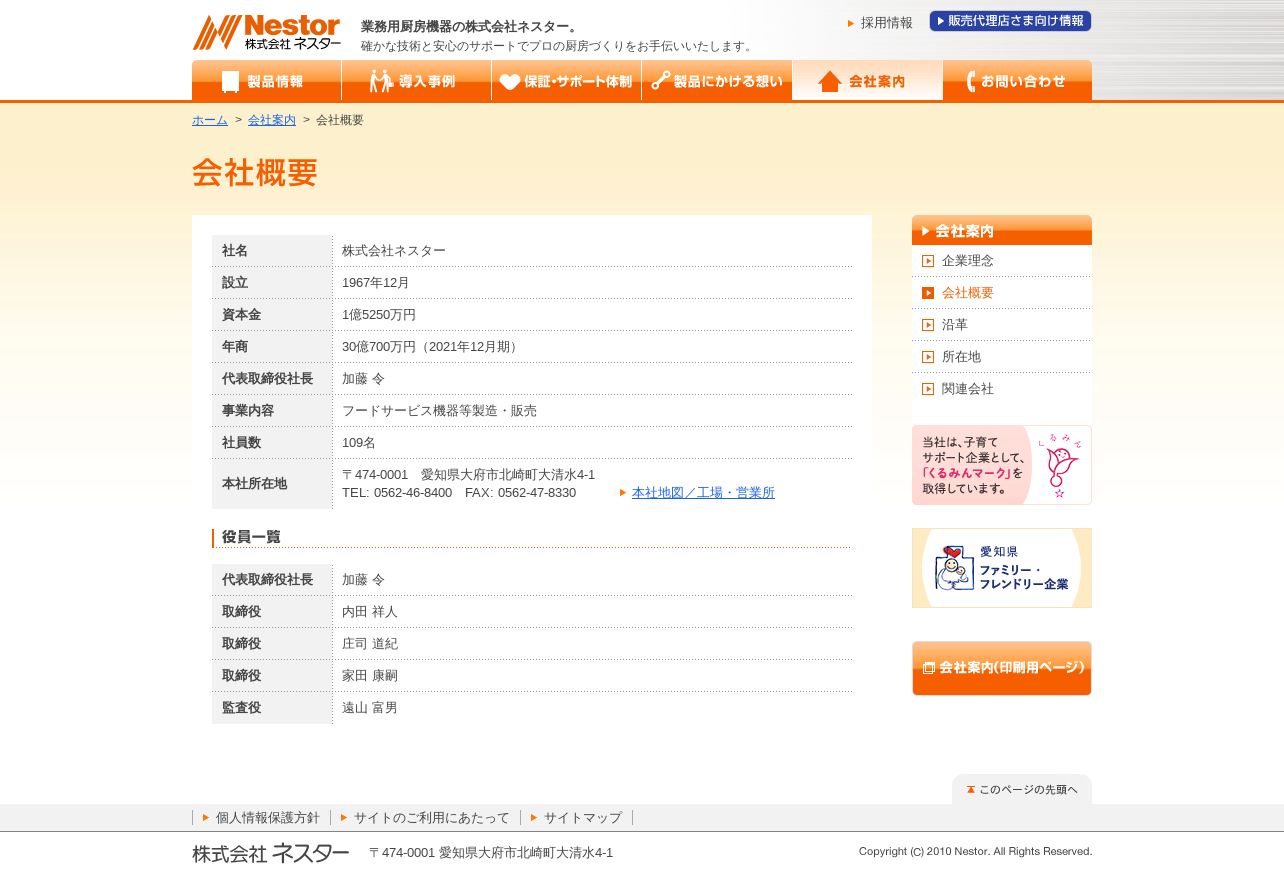
Task: Click the 1億5250万円 capital value
Action: [379, 315]
